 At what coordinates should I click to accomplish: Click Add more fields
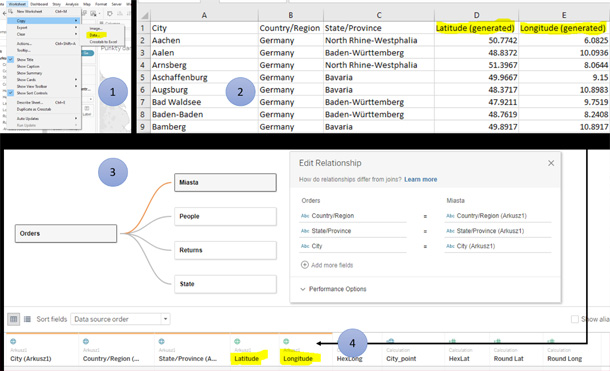(x=332, y=265)
